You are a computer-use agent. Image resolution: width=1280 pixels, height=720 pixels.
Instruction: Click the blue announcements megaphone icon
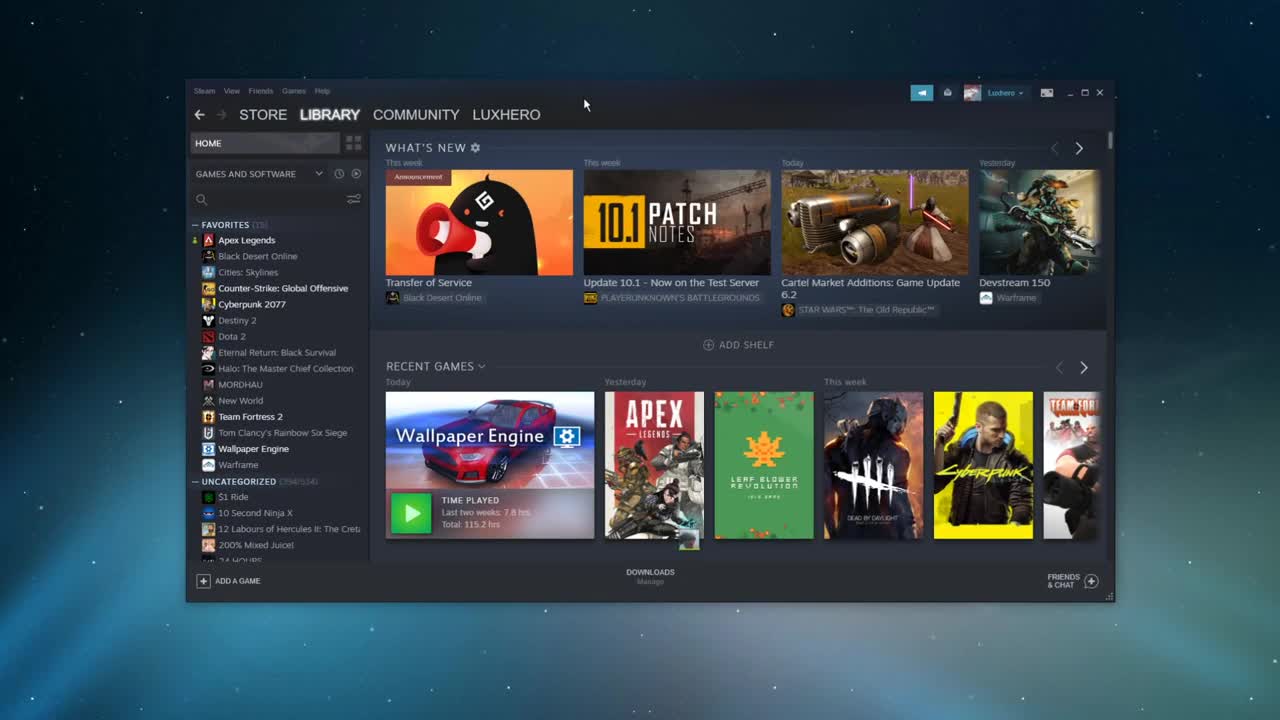click(x=921, y=93)
